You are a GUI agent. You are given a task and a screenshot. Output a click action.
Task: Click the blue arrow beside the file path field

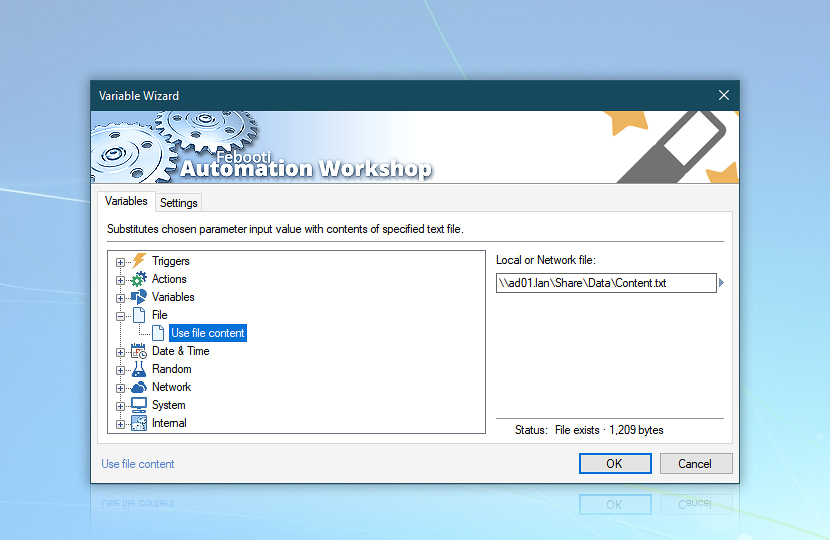[721, 283]
